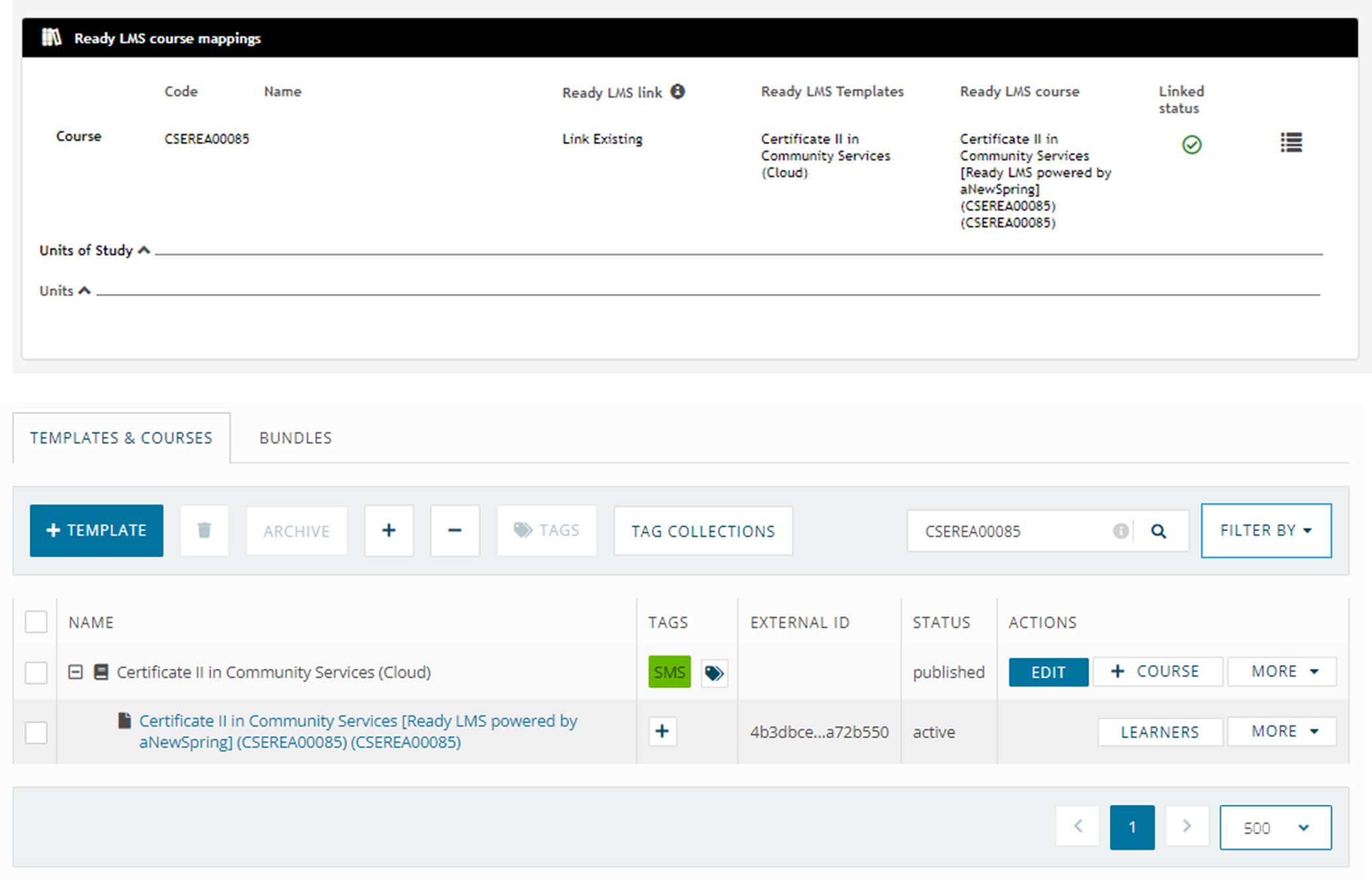Image resolution: width=1372 pixels, height=880 pixels.
Task: Click the plus expand-all toolbar button
Action: point(389,531)
